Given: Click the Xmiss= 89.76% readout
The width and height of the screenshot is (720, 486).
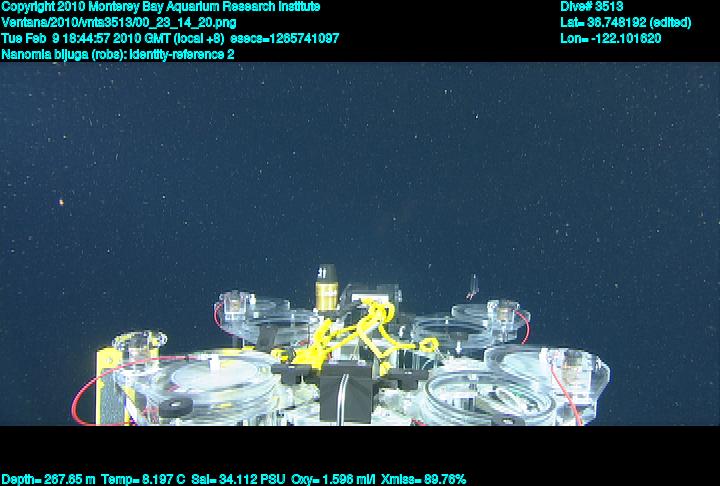Looking at the screenshot, I should coord(423,479).
